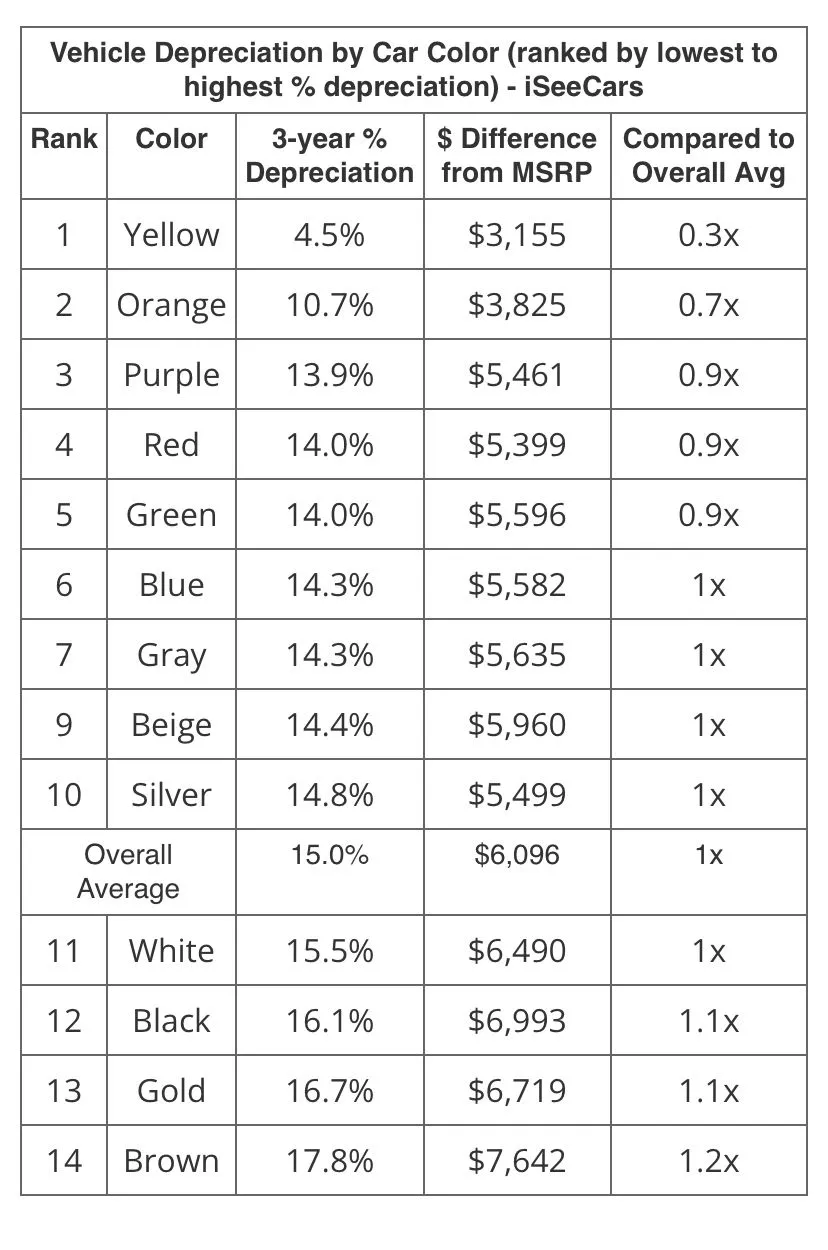Click the Purple row's $5,461 value

click(x=517, y=374)
